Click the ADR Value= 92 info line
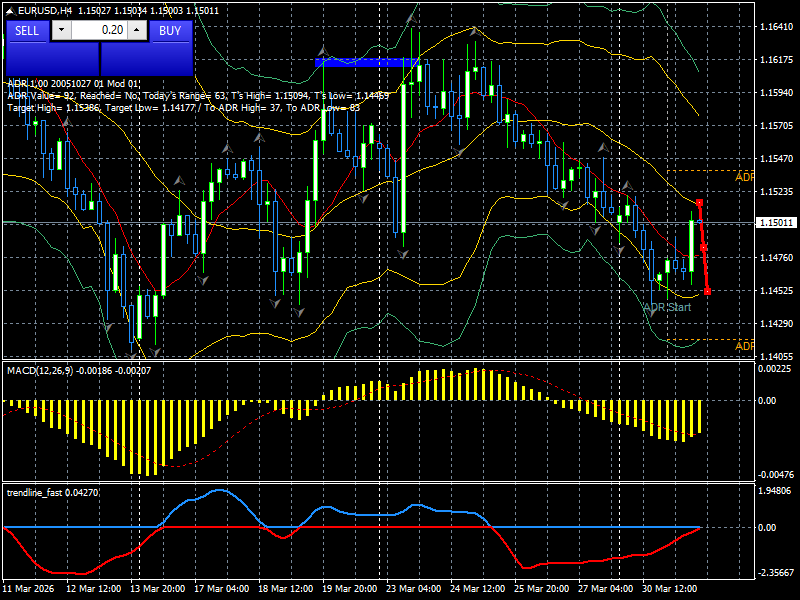 point(198,96)
